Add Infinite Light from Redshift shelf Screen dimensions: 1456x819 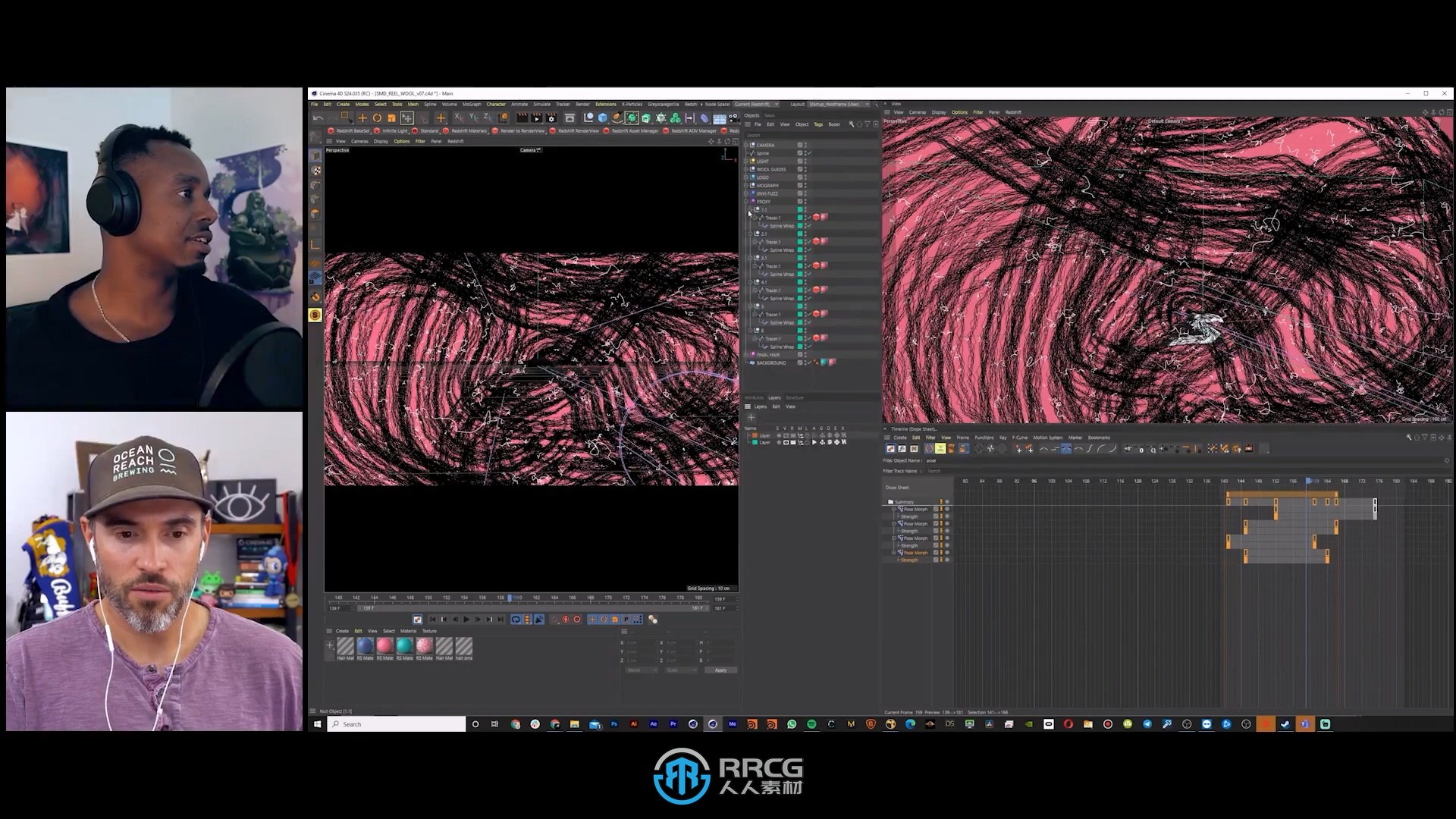(391, 130)
